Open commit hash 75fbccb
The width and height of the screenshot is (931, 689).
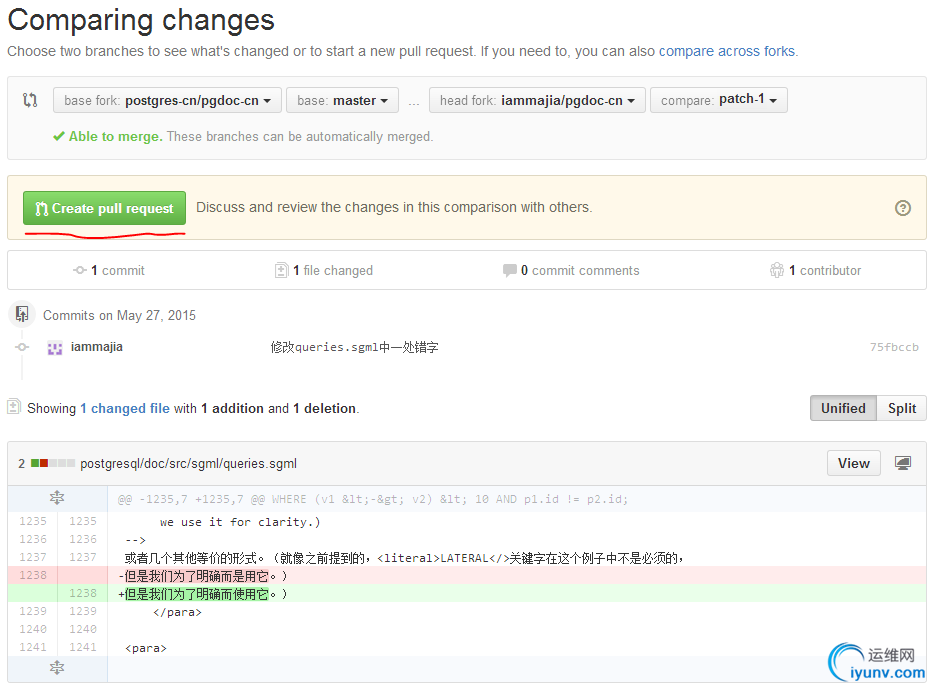pyautogui.click(x=894, y=347)
